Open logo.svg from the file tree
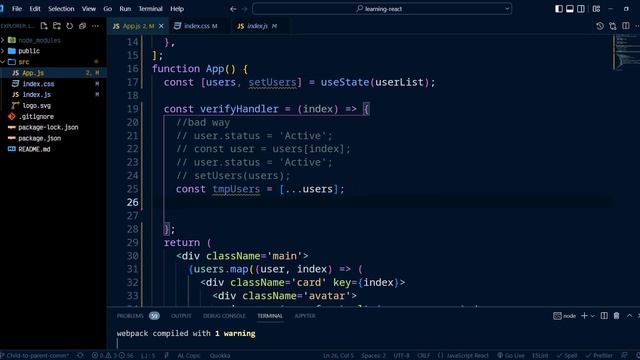The height and width of the screenshot is (360, 640). click(53, 105)
